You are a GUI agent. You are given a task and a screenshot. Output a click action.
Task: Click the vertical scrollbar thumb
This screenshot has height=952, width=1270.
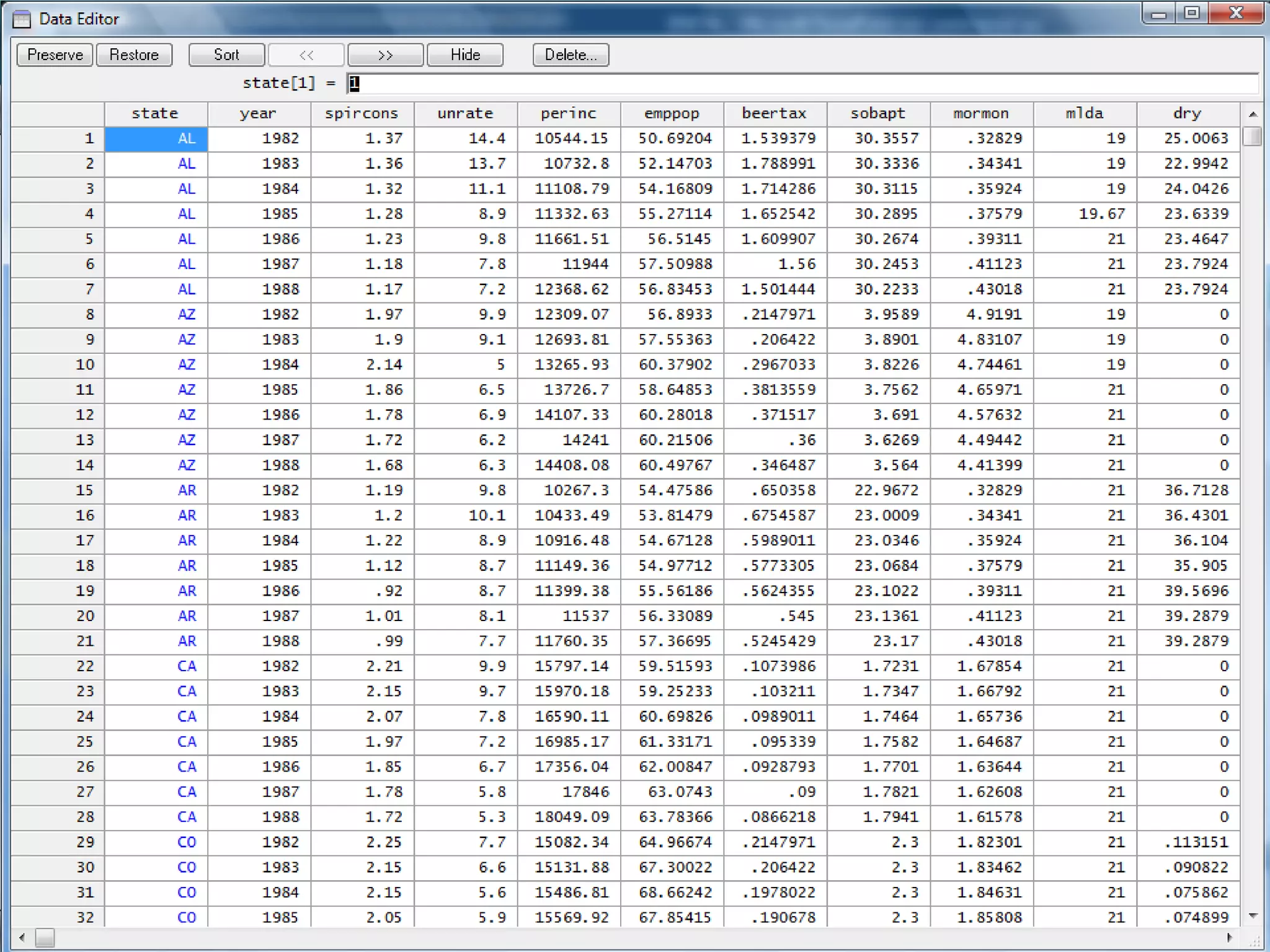(1253, 136)
